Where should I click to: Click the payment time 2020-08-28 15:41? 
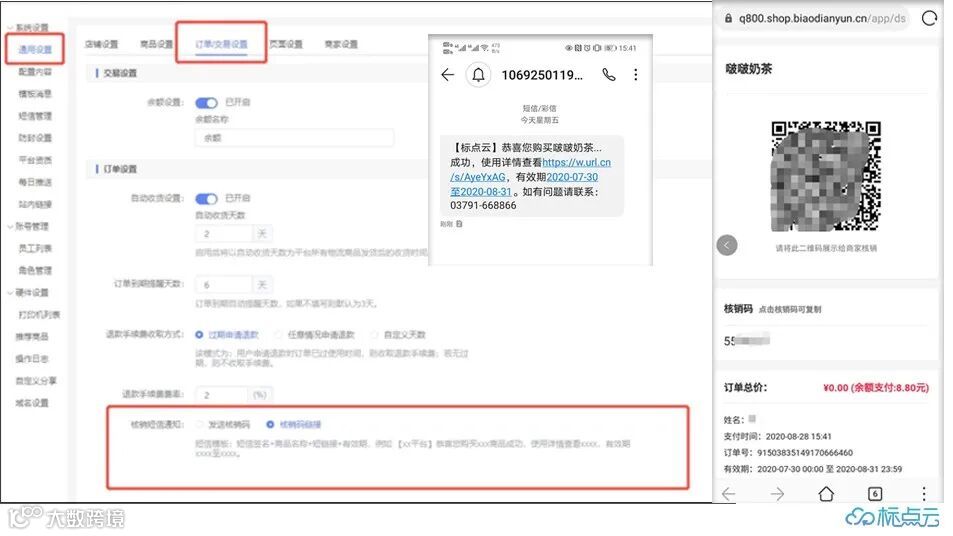[x=798, y=436]
